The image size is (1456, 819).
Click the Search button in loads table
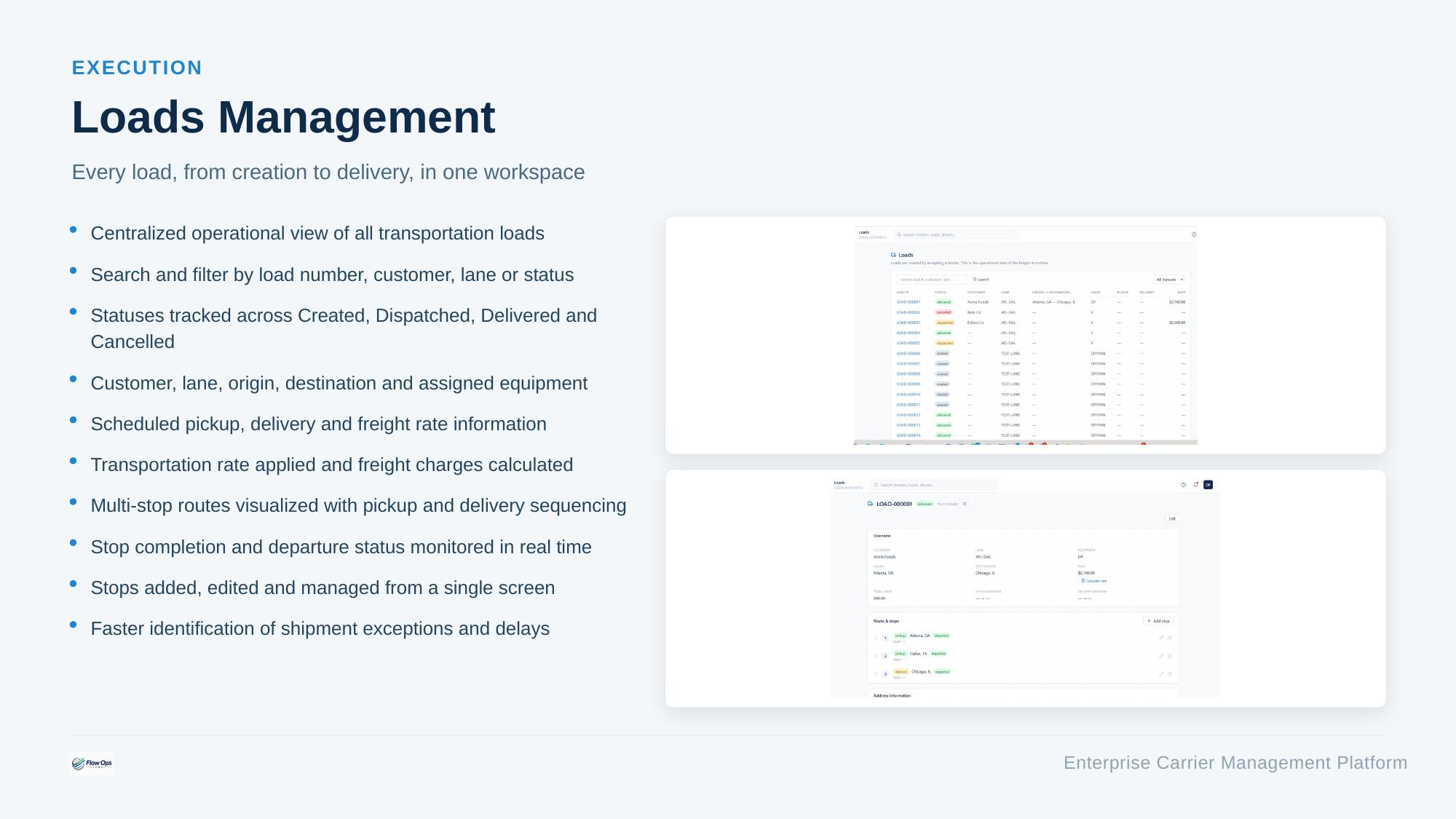pyautogui.click(x=981, y=280)
